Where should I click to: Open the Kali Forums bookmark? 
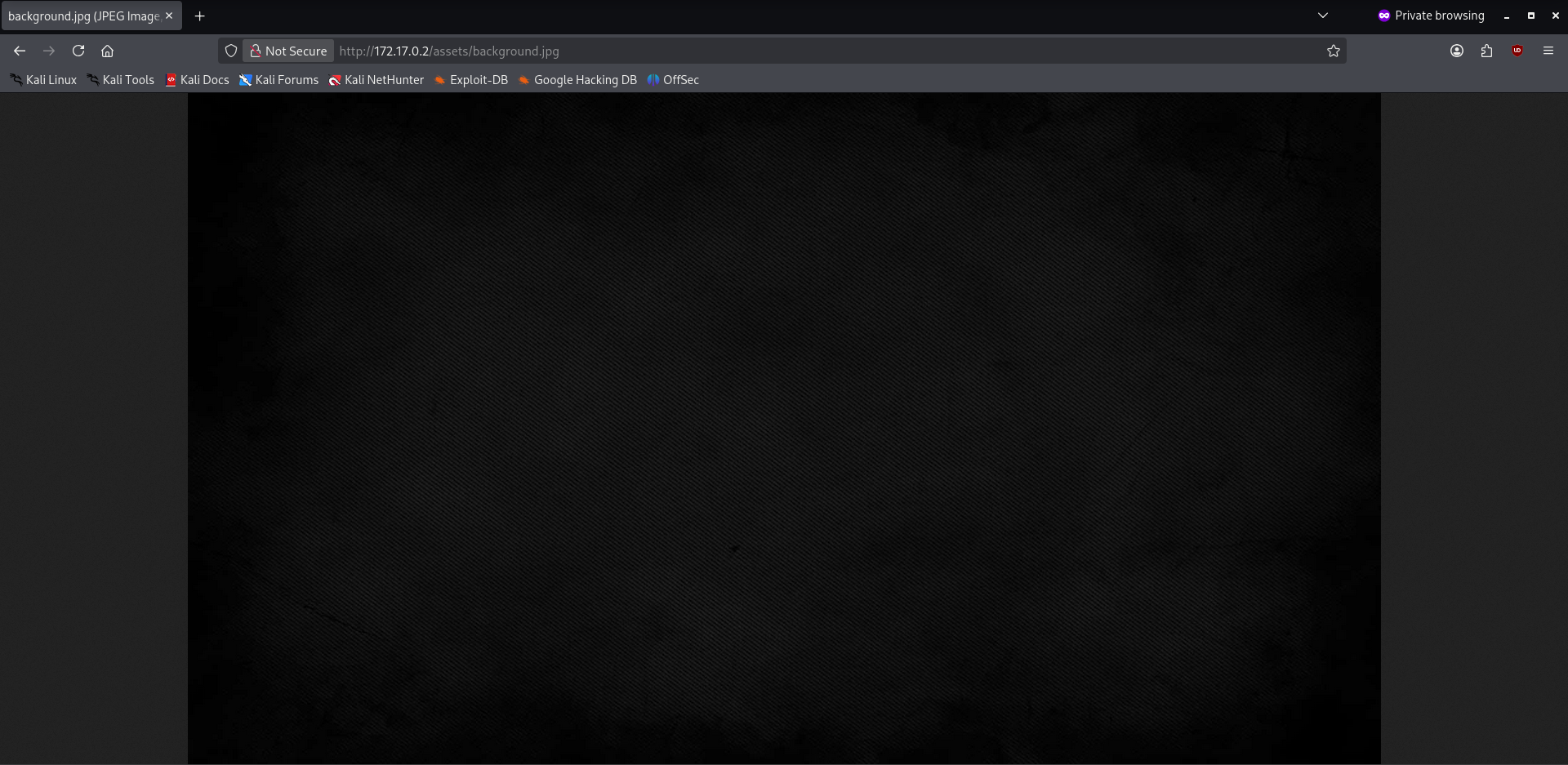coord(278,79)
